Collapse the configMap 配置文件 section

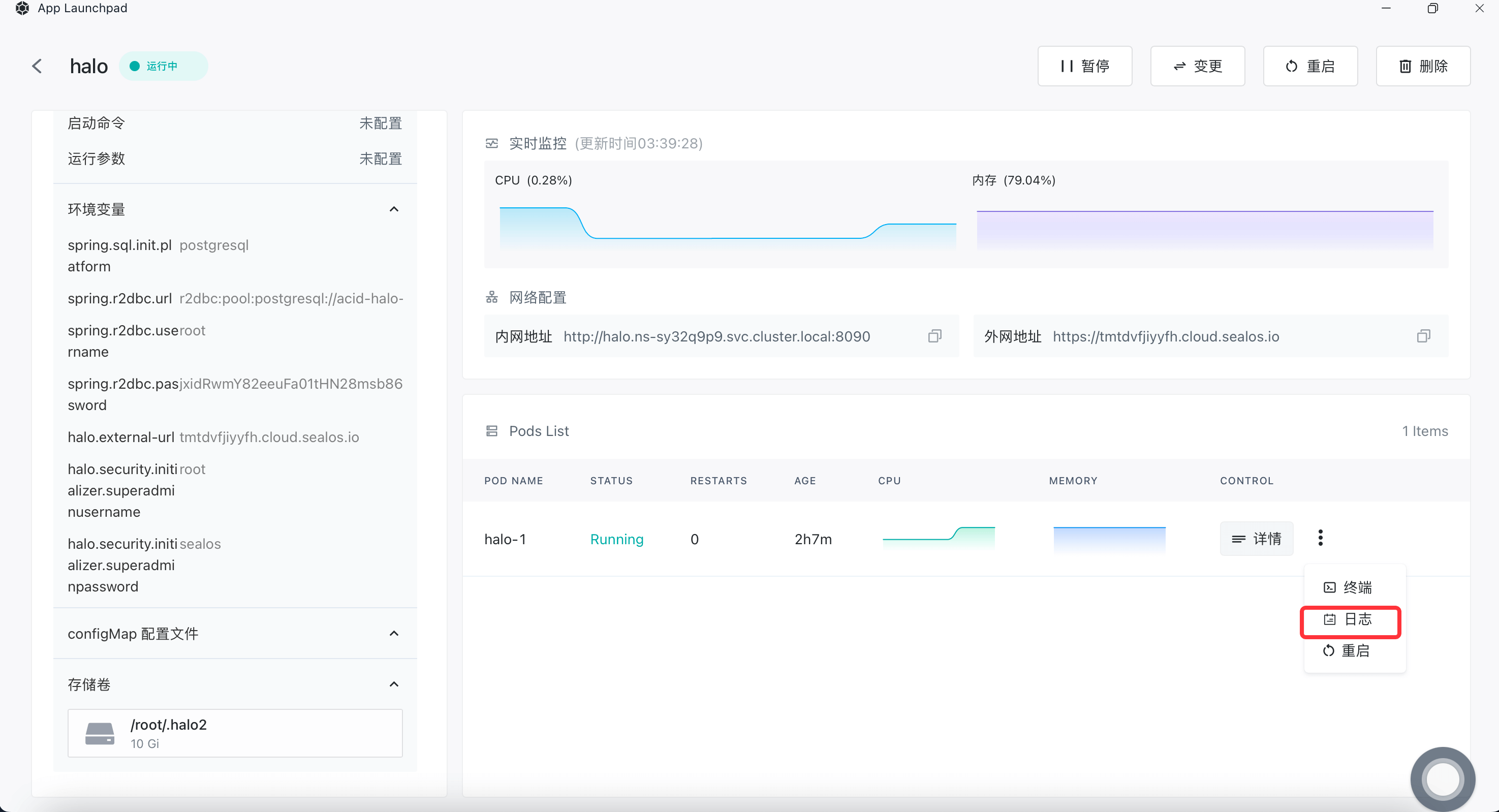(394, 633)
